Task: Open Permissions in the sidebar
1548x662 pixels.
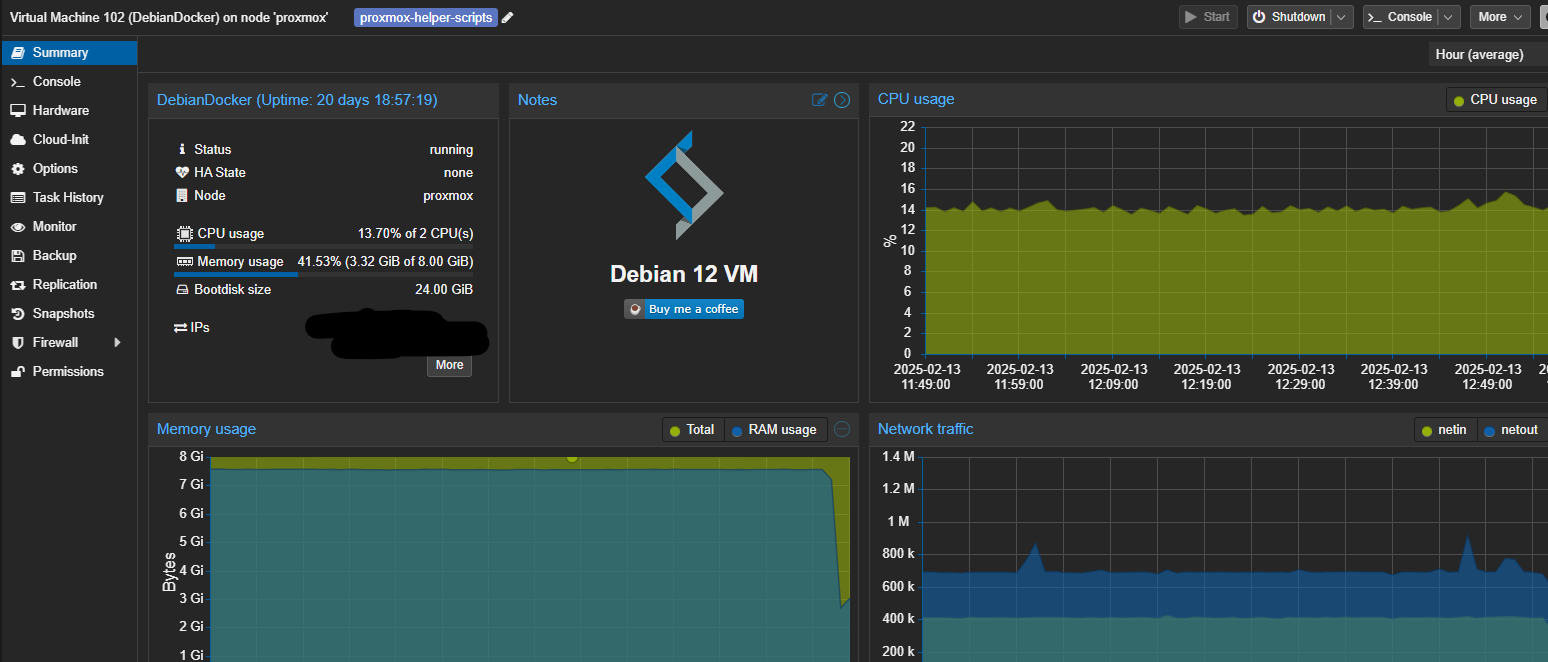Action: [x=69, y=372]
